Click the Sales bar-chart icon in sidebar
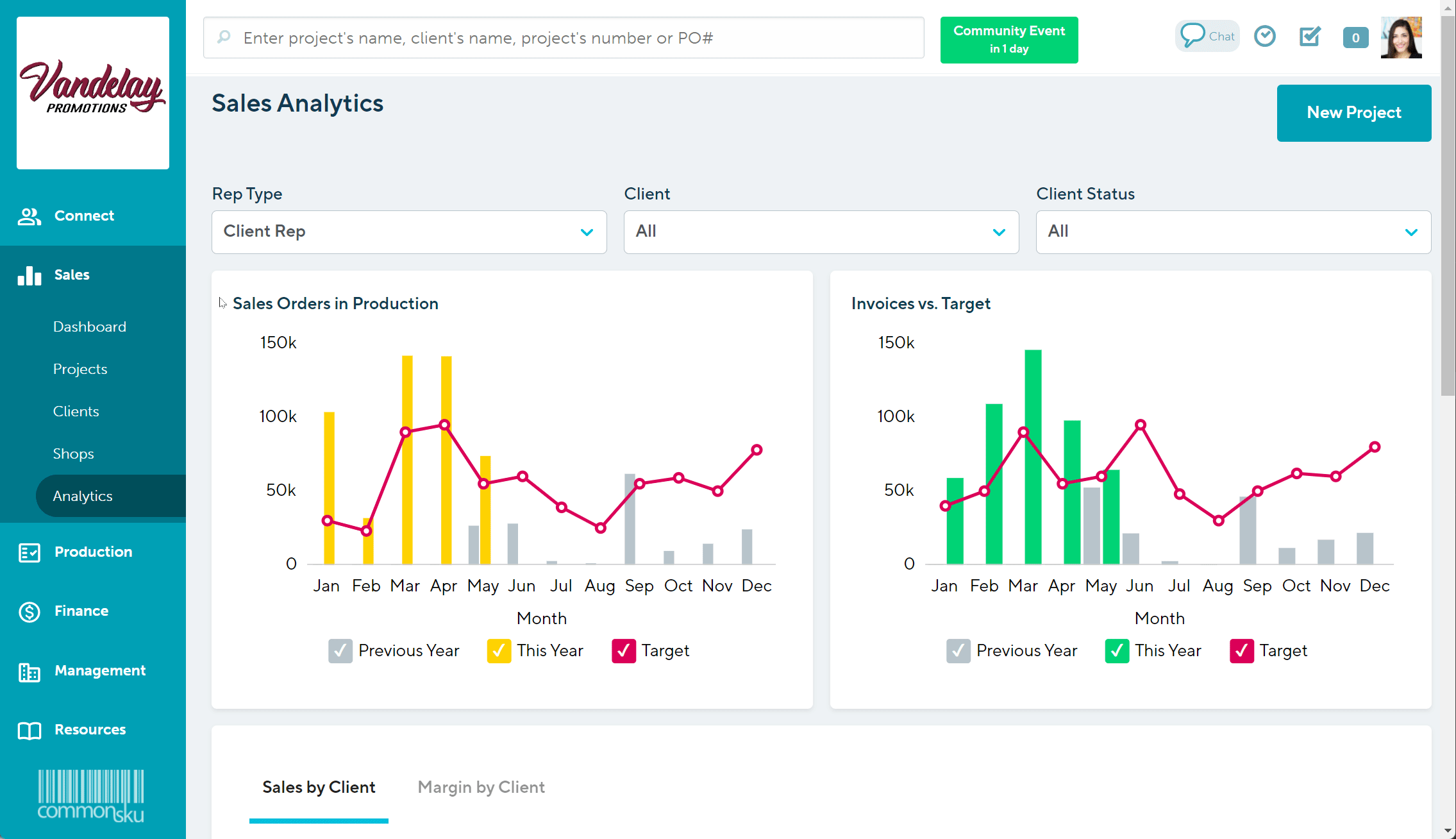Screen dimensions: 1456x839 [x=29, y=275]
